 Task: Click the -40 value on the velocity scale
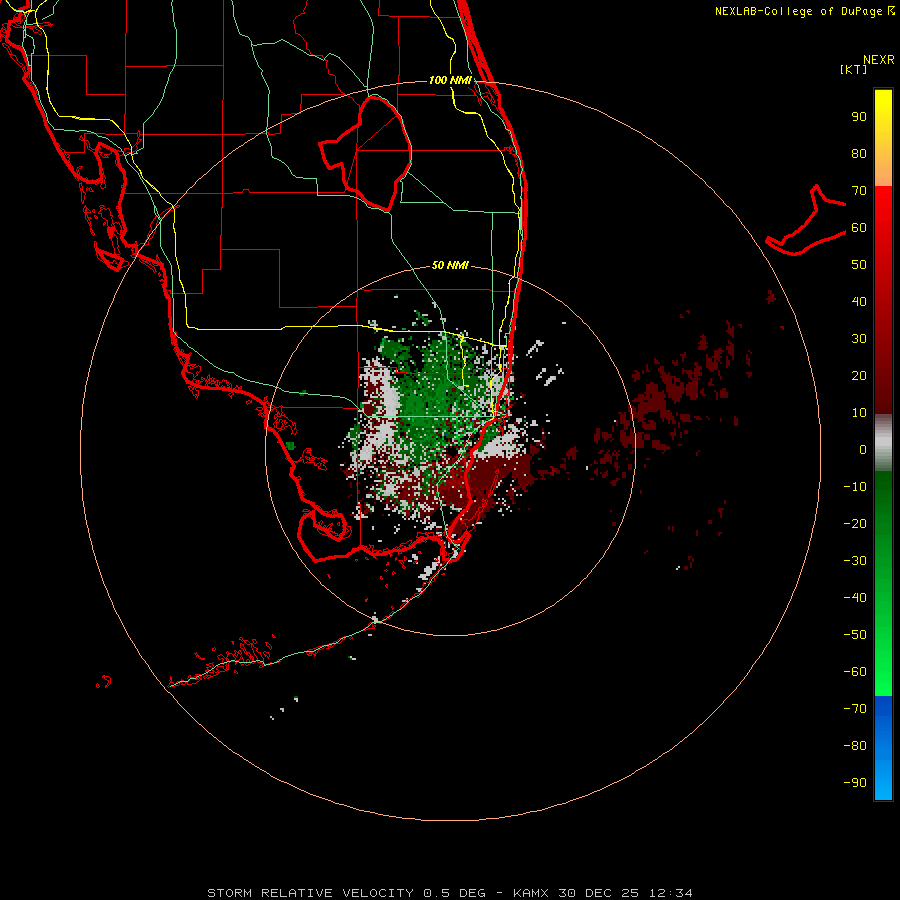tap(855, 598)
